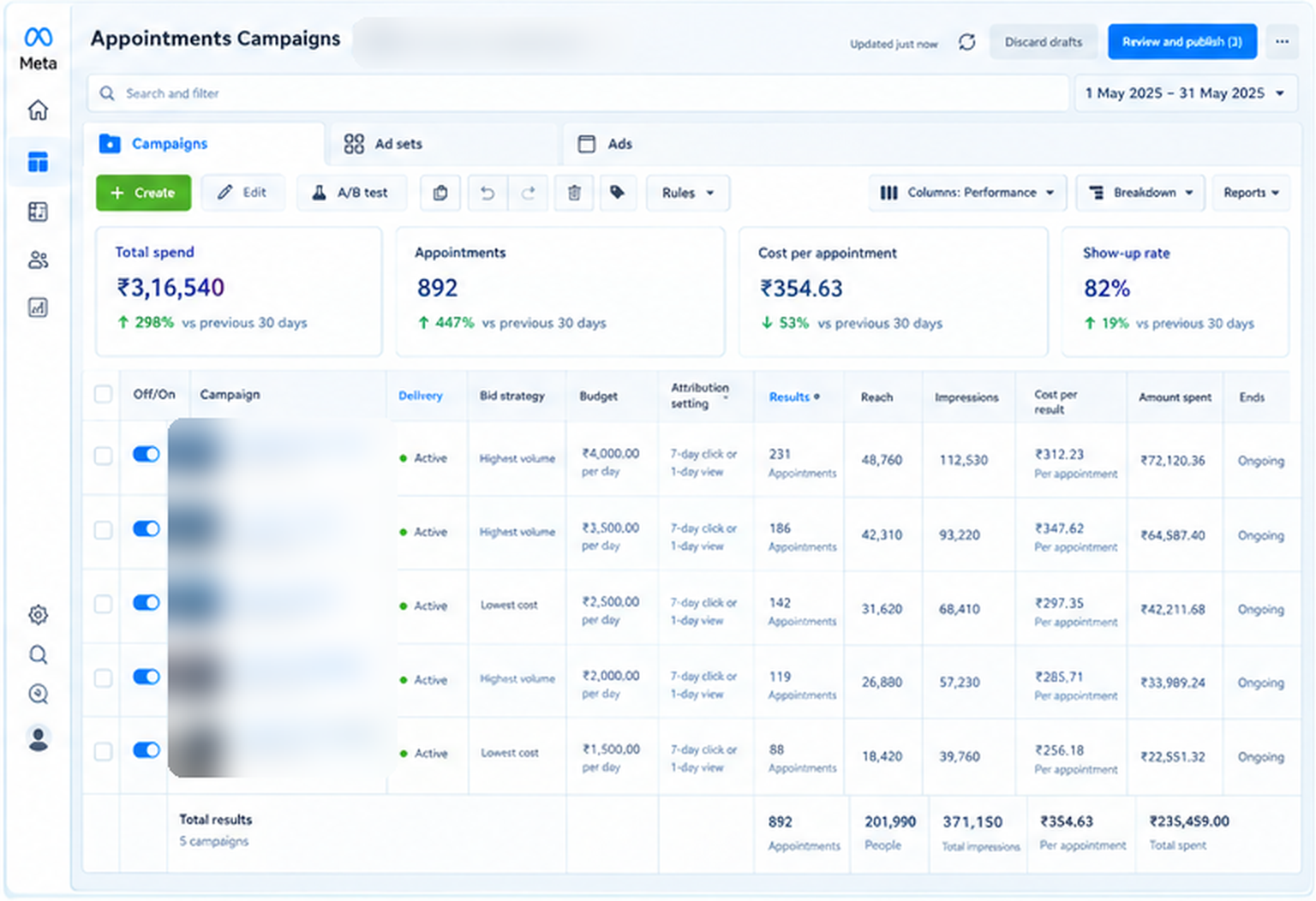Viewport: 1316px width, 901px height.
Task: Open the reporting chart icon in sidebar
Action: coord(38,307)
